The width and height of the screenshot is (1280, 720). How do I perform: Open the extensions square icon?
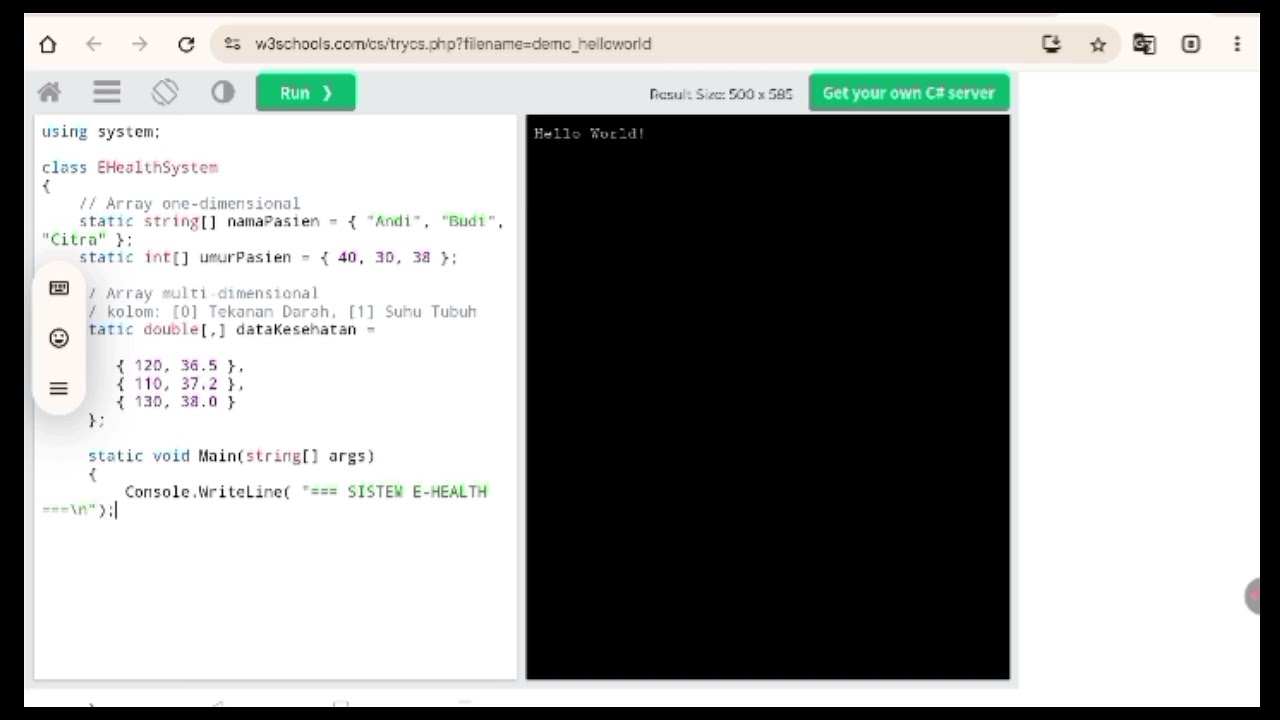pyautogui.click(x=1191, y=44)
